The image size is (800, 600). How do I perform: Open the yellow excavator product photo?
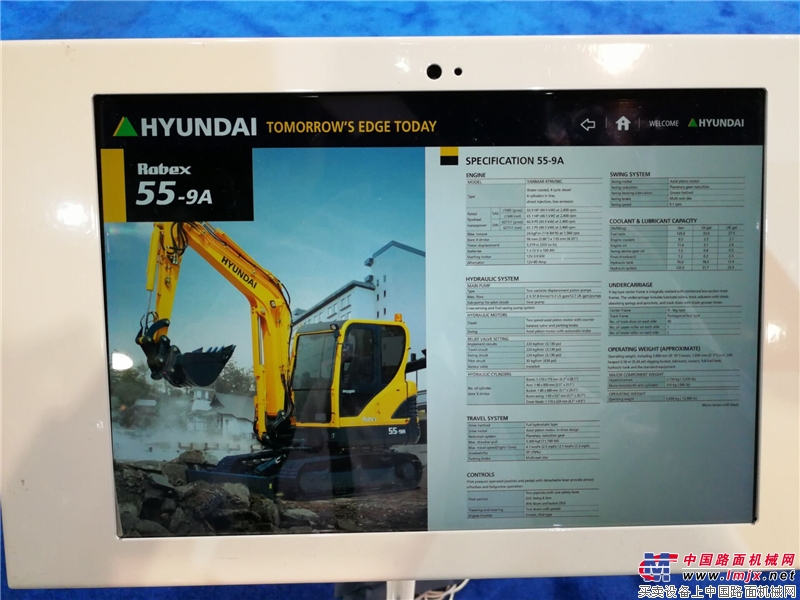point(265,343)
